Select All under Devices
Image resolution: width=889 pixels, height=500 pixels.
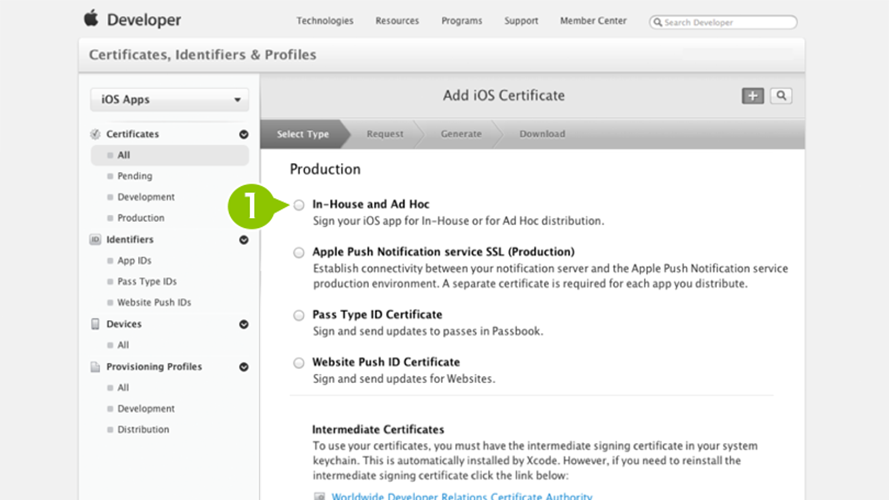click(123, 345)
